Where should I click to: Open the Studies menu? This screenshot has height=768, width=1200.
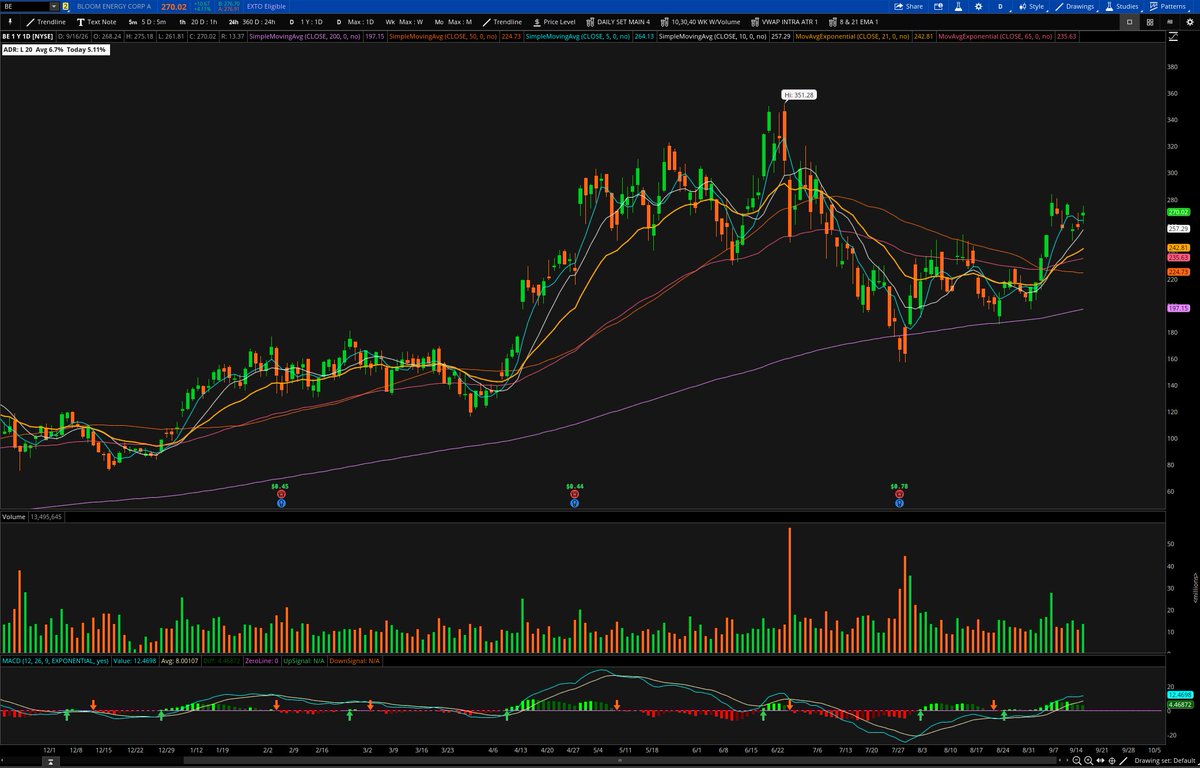click(x=1122, y=6)
